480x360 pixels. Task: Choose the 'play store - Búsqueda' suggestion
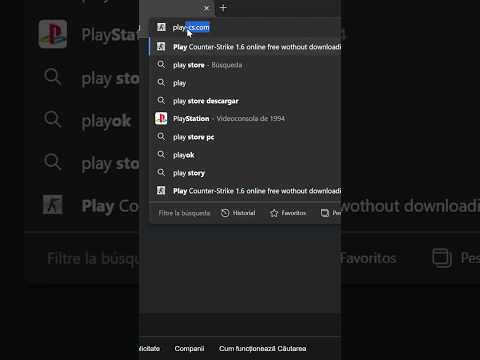(x=247, y=65)
